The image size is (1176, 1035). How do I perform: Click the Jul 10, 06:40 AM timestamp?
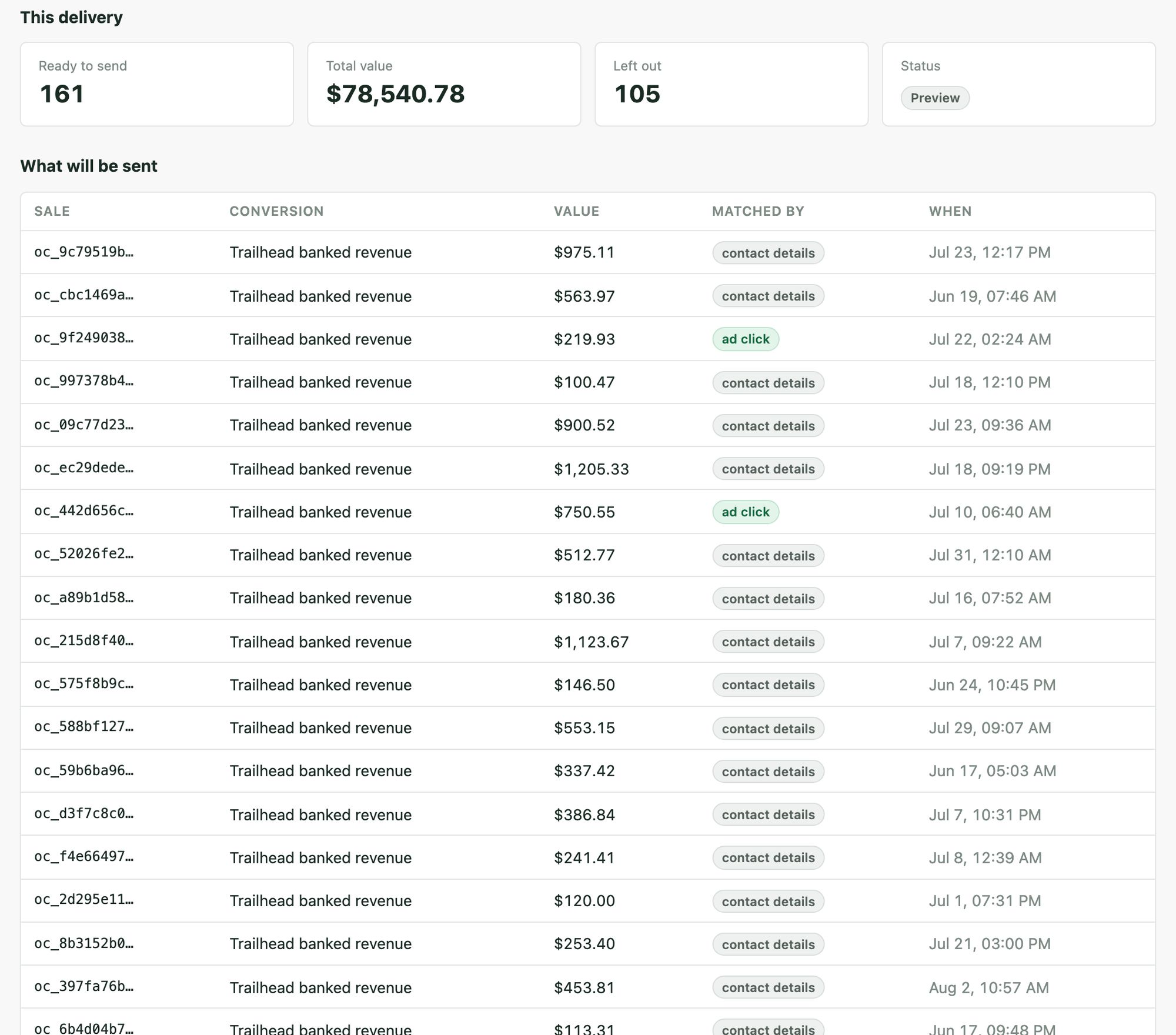click(x=990, y=512)
